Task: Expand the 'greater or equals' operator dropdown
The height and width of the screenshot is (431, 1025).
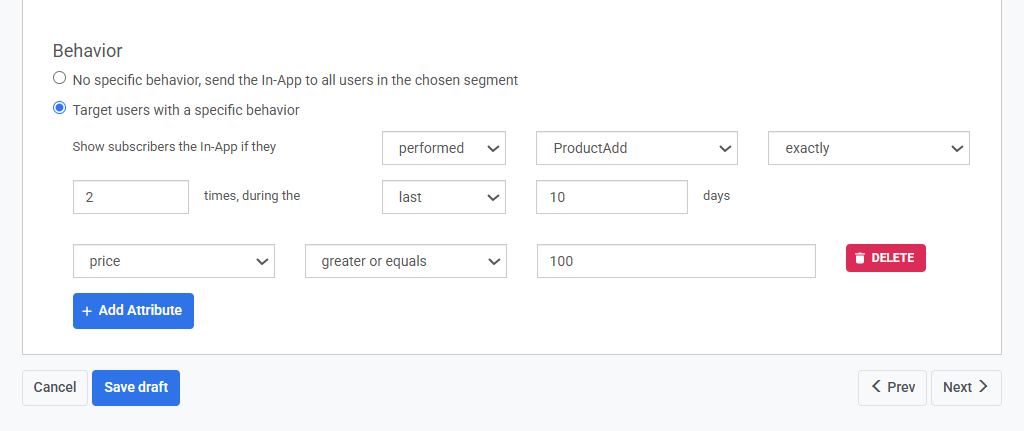Action: point(406,261)
